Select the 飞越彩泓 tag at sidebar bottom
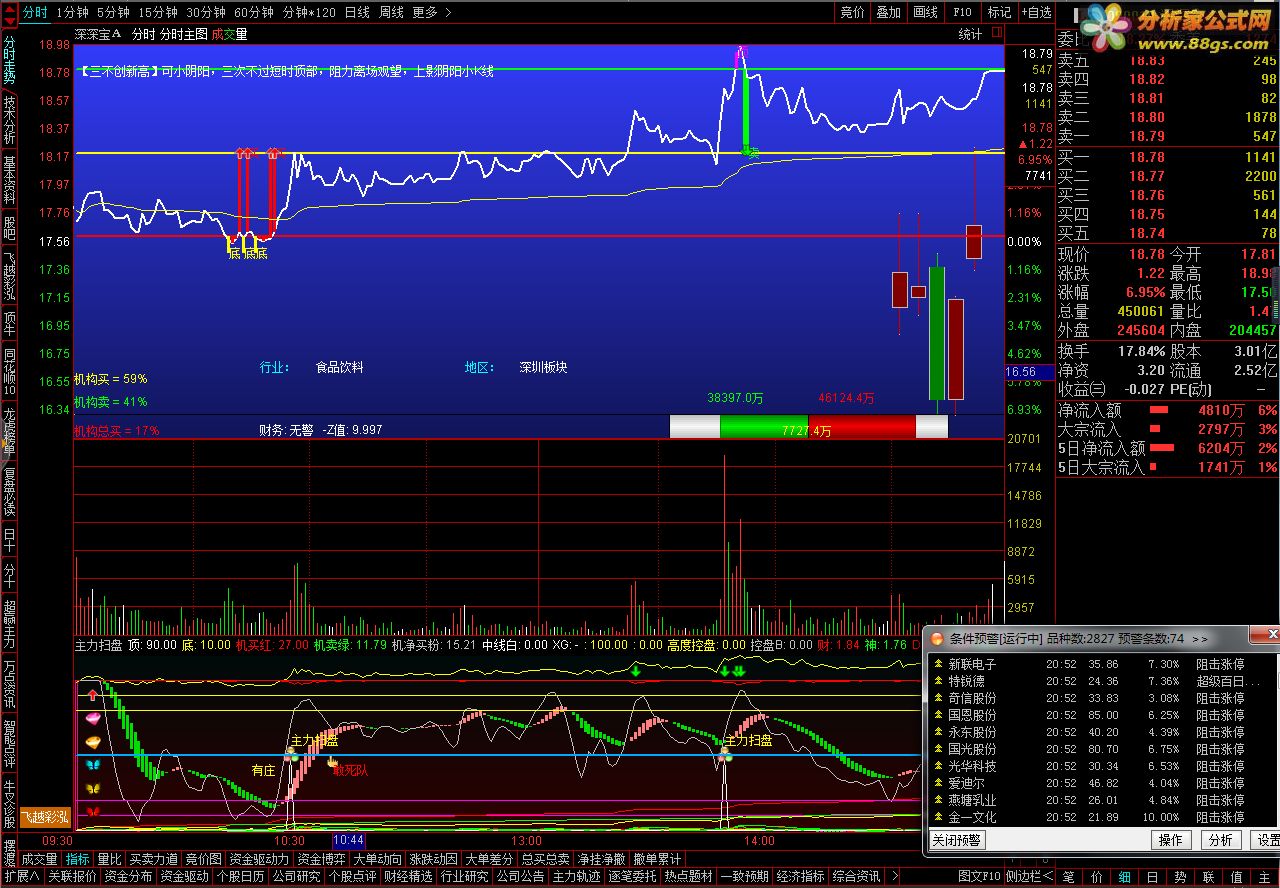Viewport: 1280px width, 888px height. [46, 818]
